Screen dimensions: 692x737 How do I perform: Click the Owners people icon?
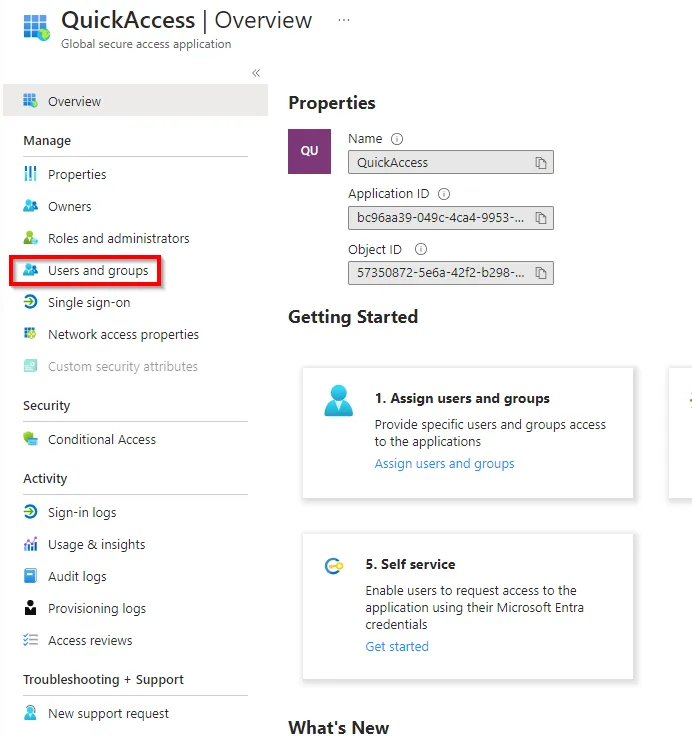pos(31,206)
